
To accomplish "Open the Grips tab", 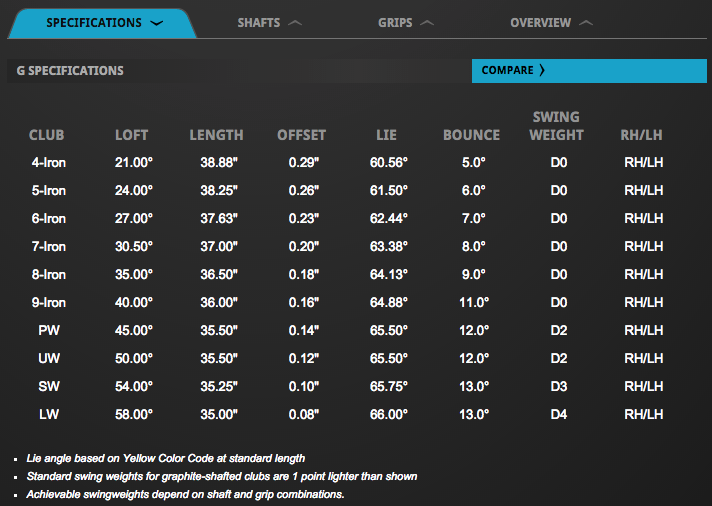I will point(395,22).
